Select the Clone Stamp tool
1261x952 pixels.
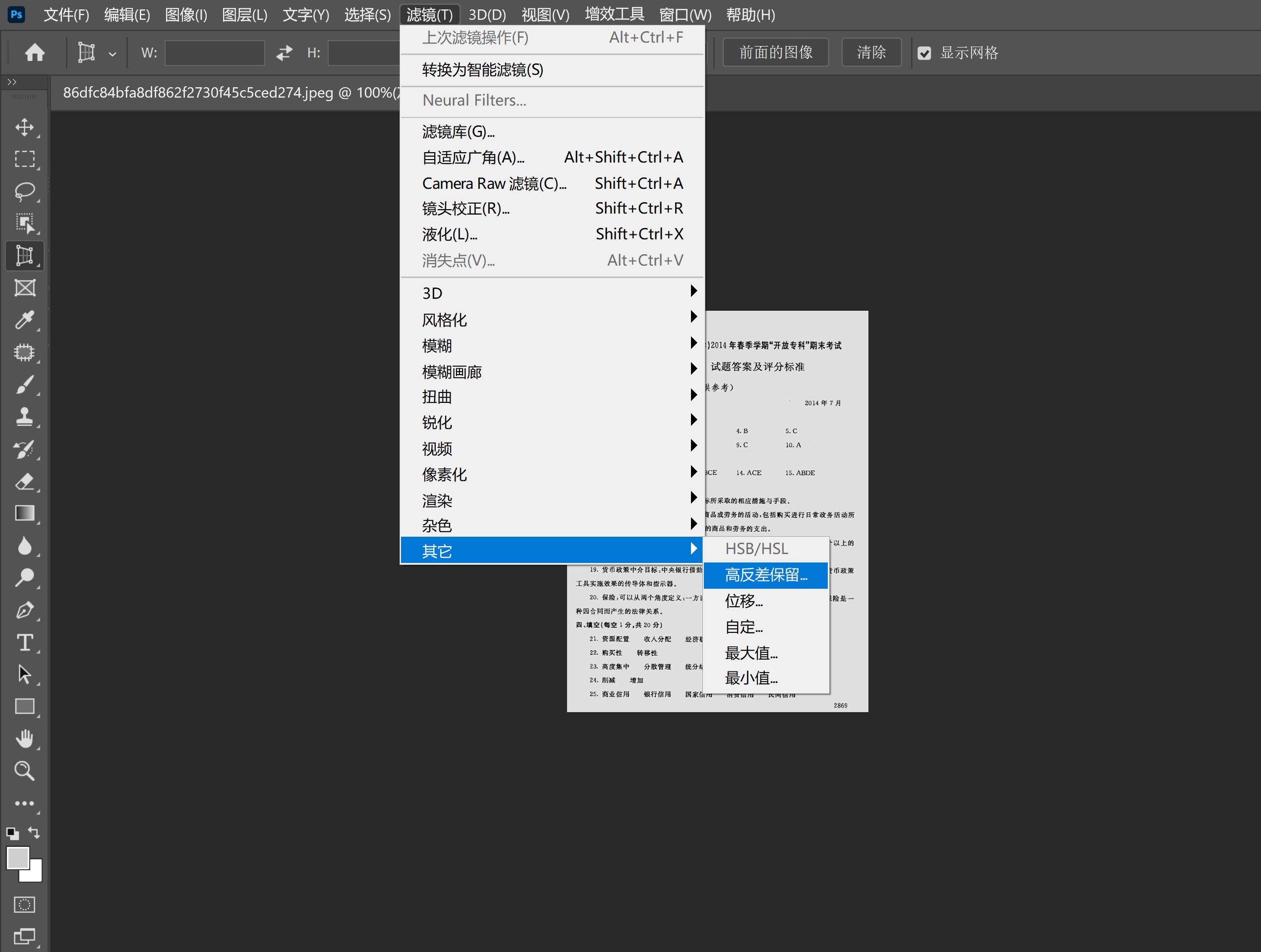(24, 417)
